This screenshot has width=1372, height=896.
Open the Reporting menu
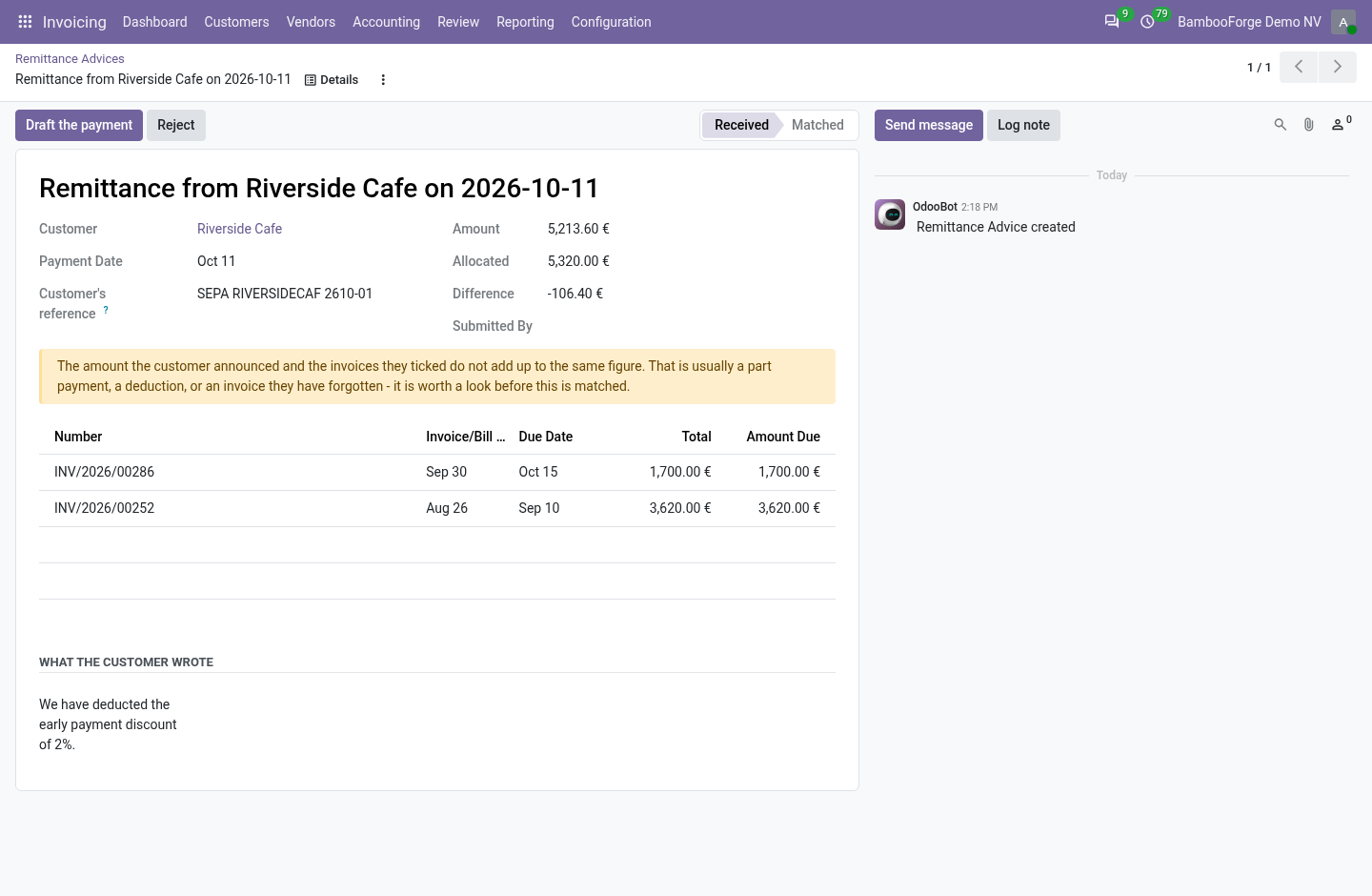525,22
